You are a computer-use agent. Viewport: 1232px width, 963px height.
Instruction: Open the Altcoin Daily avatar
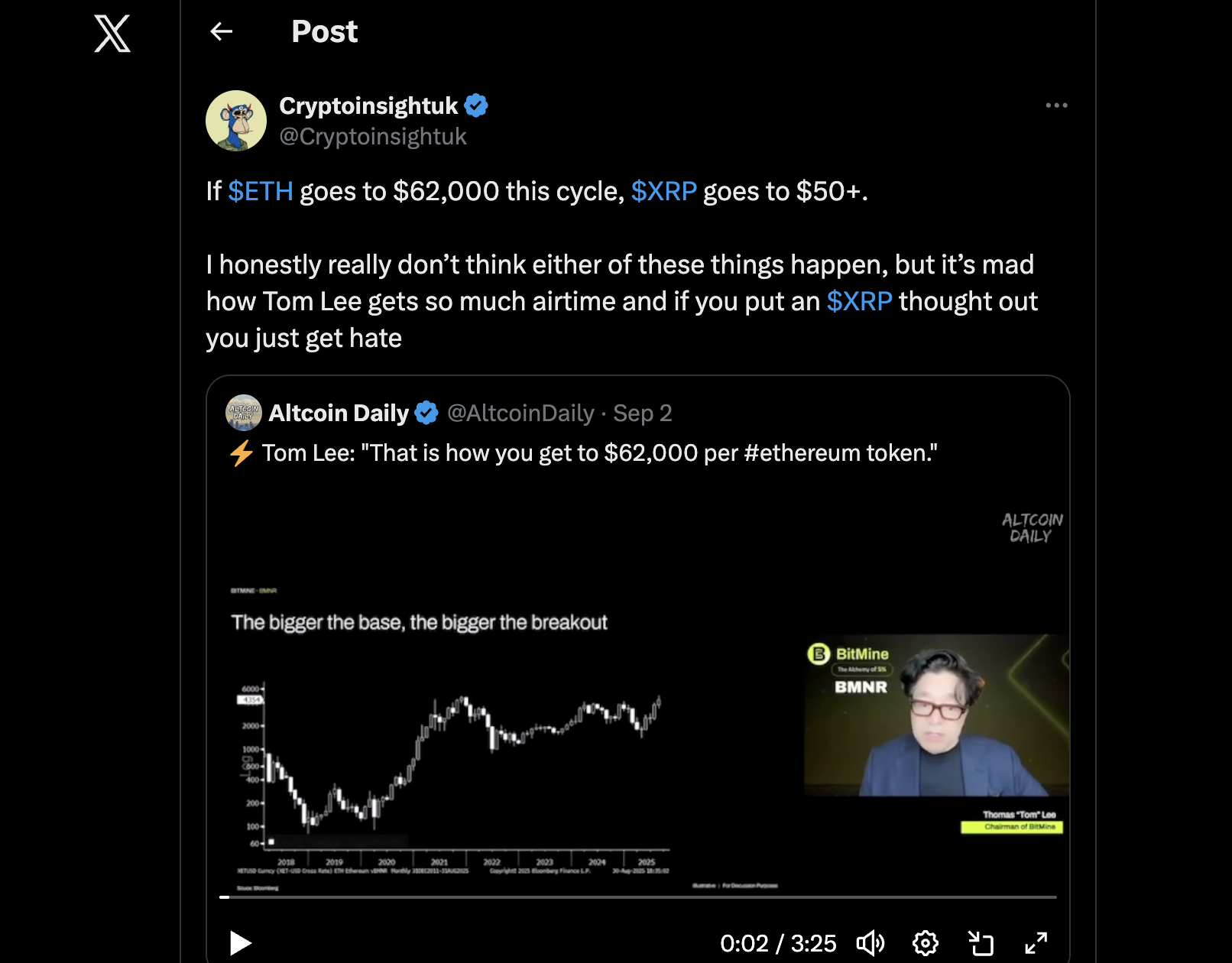pyautogui.click(x=244, y=413)
